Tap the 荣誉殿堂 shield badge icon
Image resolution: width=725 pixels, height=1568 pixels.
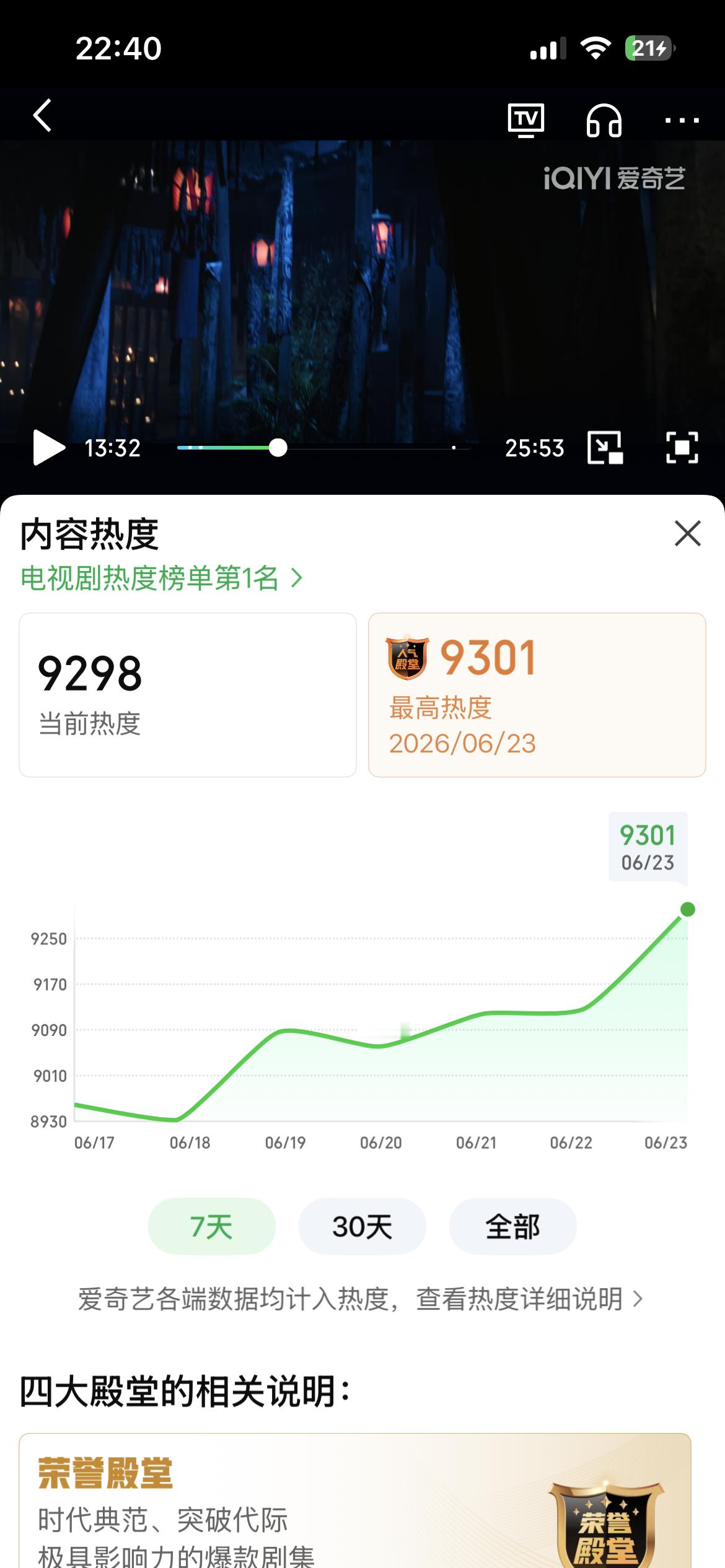pos(605,1525)
